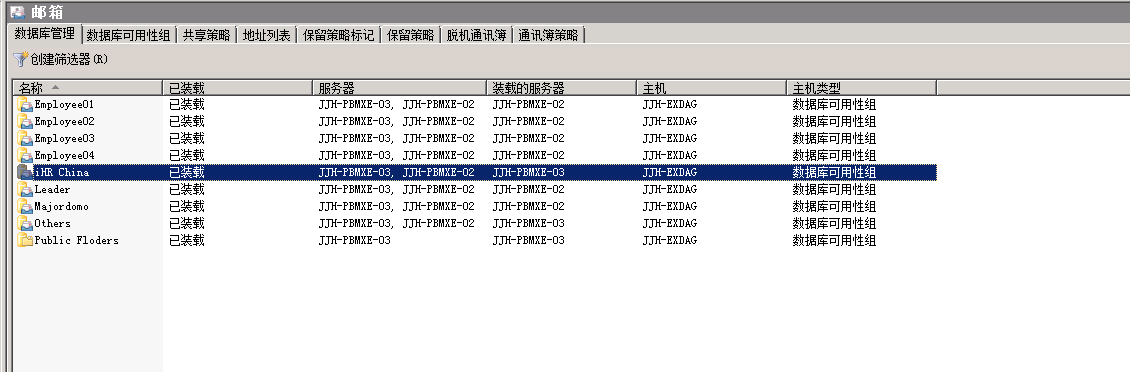Click the Public Floders folder icon

pyautogui.click(x=25, y=240)
